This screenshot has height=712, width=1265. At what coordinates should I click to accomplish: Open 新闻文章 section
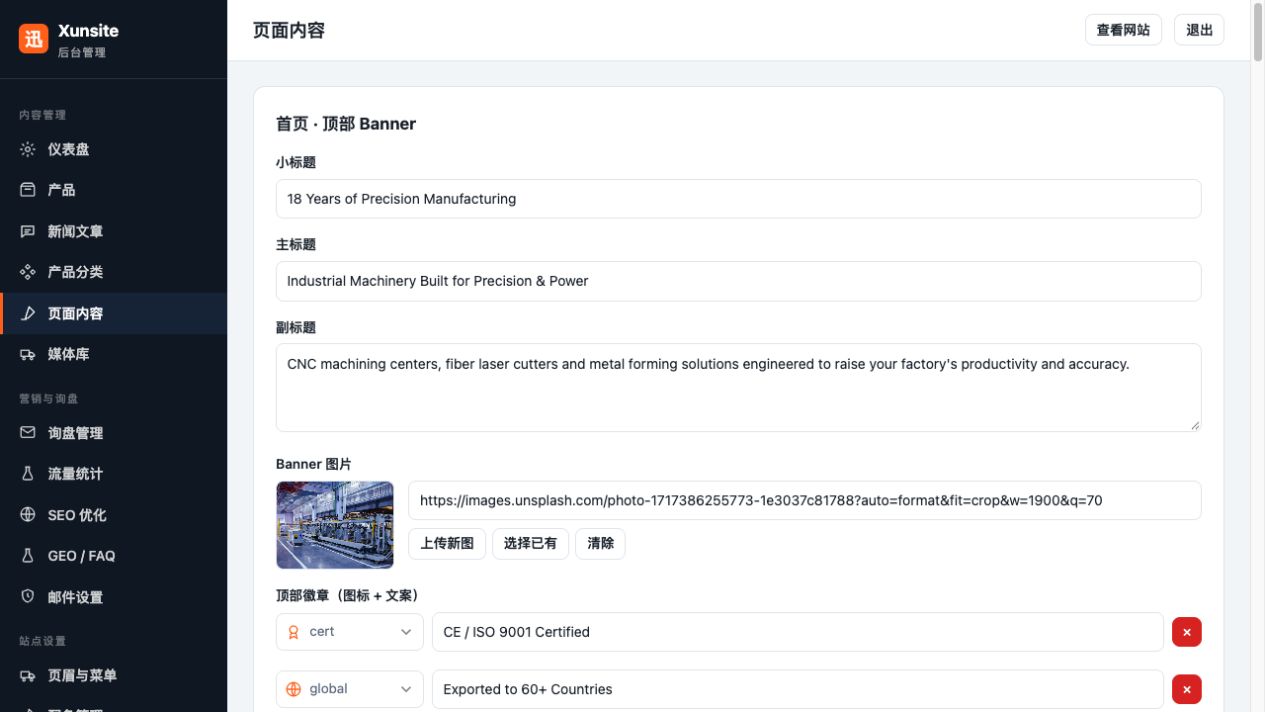(x=113, y=231)
